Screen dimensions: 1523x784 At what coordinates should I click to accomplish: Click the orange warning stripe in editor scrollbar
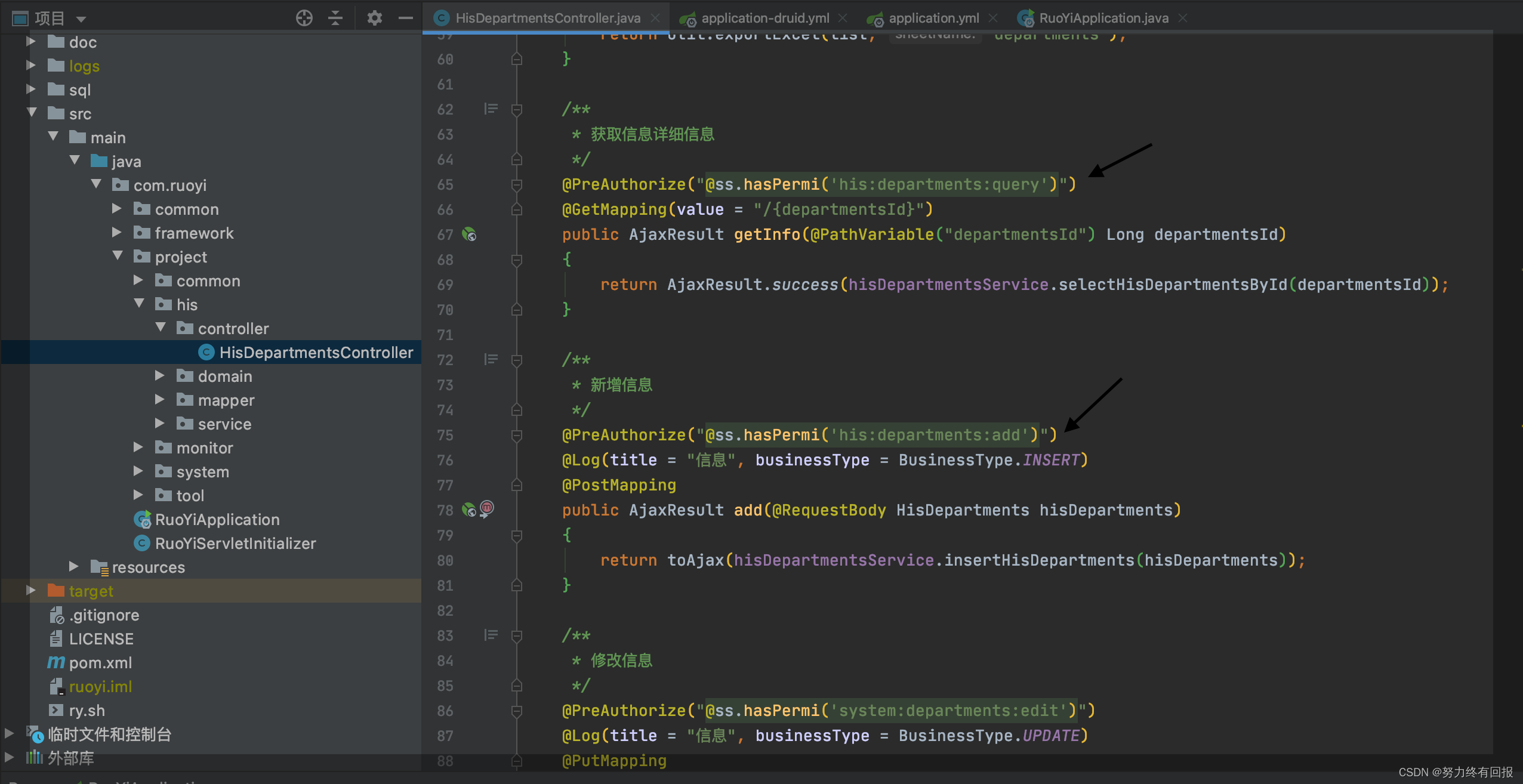coord(1521,425)
